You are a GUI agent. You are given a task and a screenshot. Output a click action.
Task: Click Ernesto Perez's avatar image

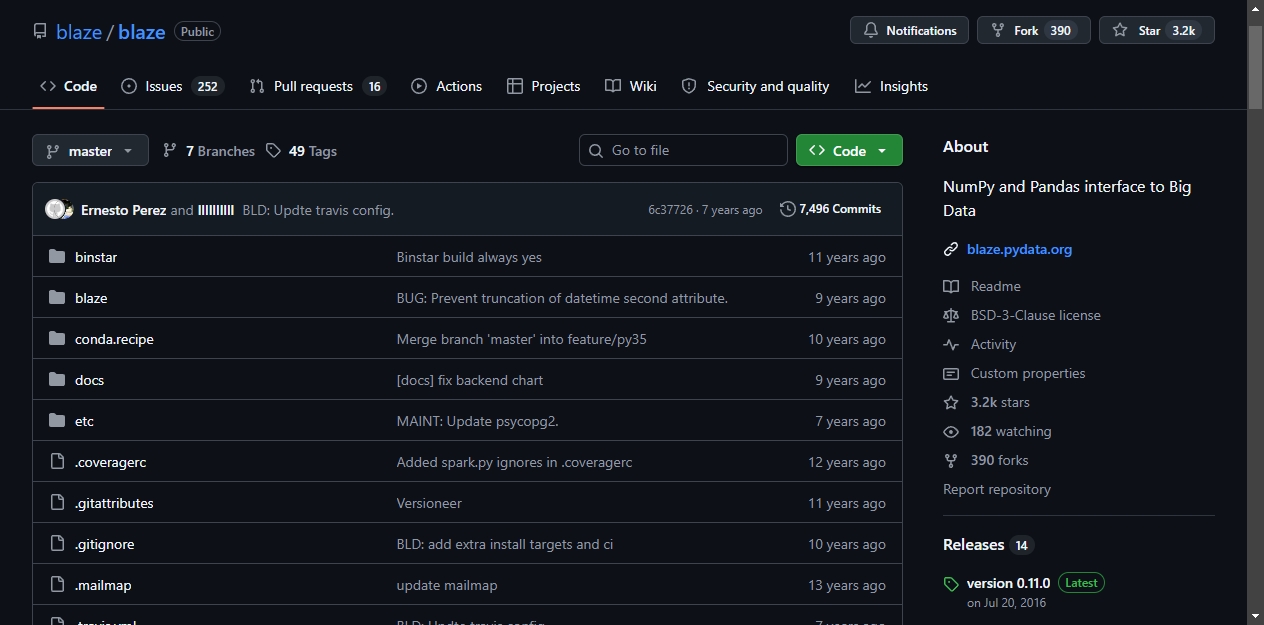click(x=55, y=209)
